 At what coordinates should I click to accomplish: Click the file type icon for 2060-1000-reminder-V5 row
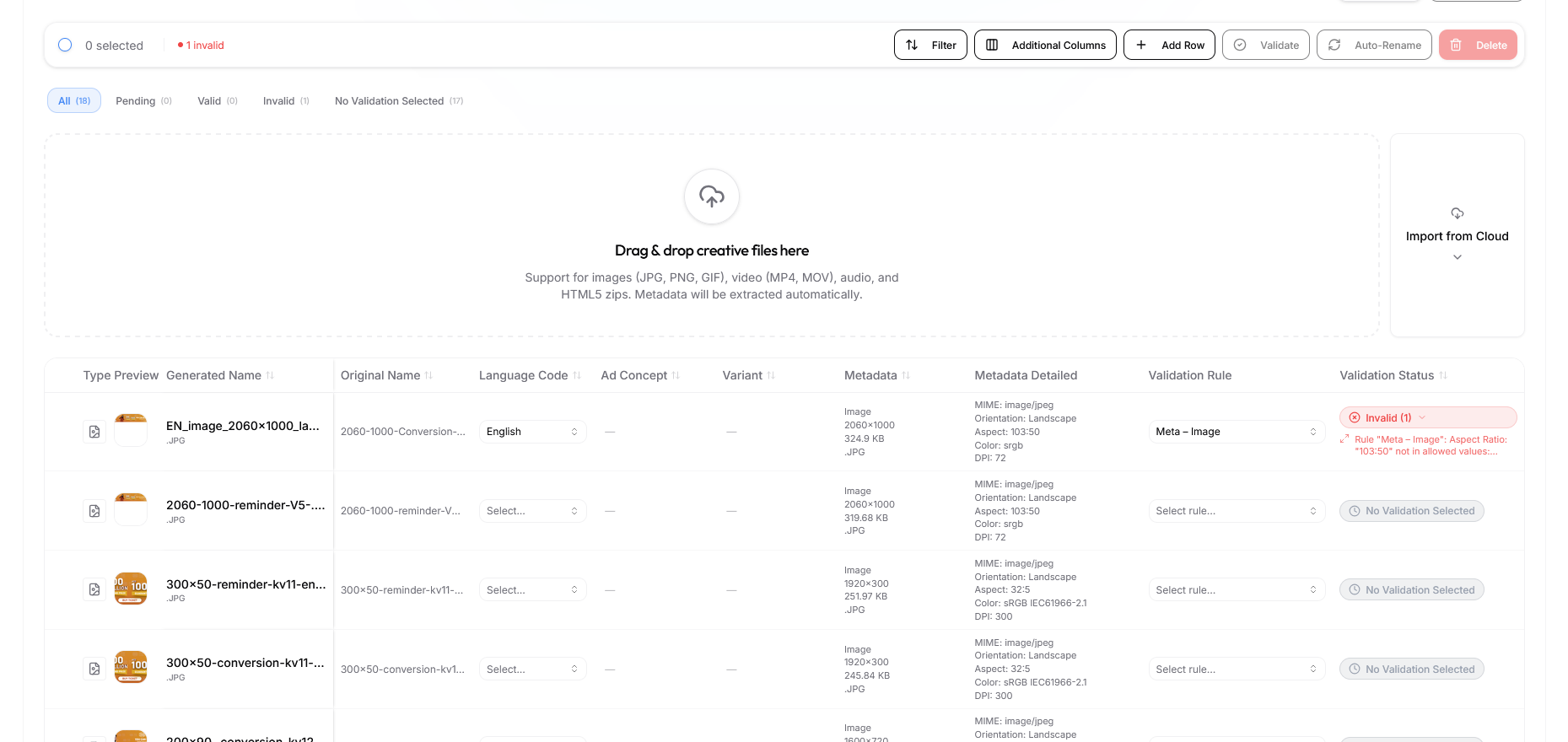click(x=94, y=511)
